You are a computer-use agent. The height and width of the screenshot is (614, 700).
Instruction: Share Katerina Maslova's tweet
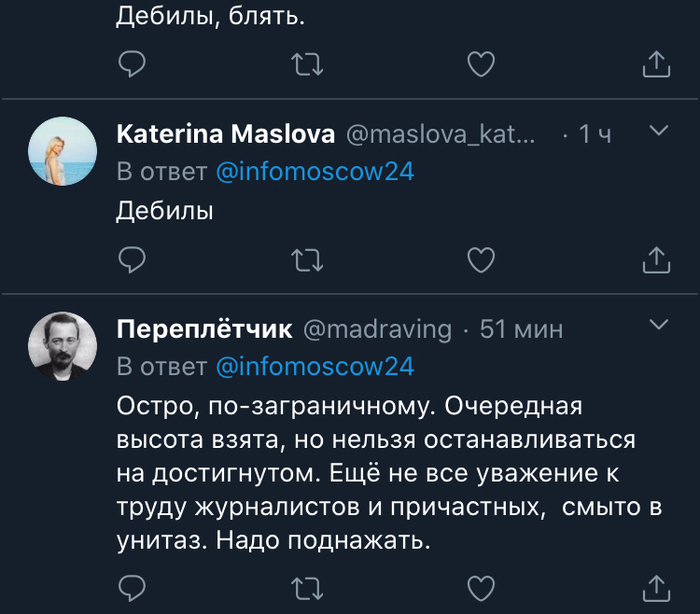653,260
